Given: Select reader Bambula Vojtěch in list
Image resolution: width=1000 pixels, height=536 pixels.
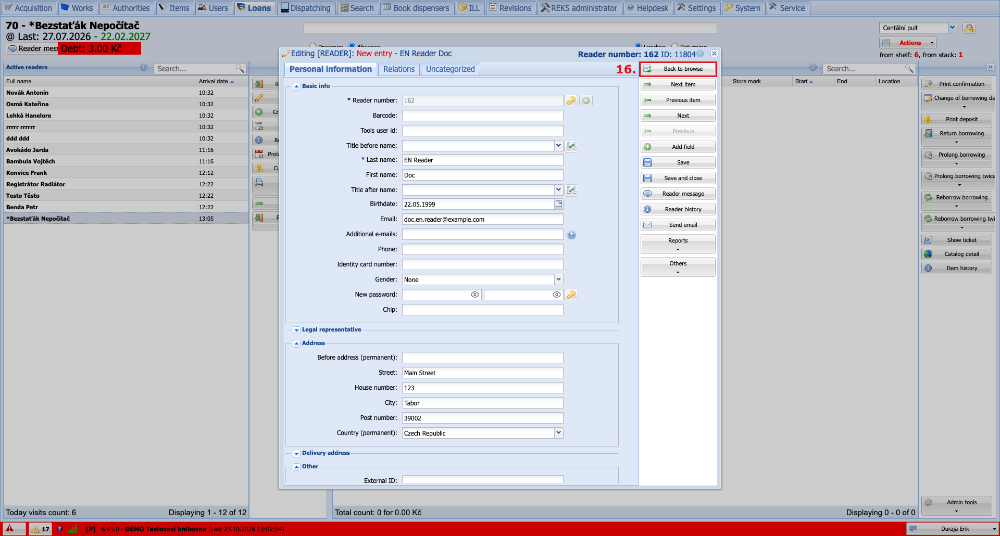Looking at the screenshot, I should pos(126,161).
